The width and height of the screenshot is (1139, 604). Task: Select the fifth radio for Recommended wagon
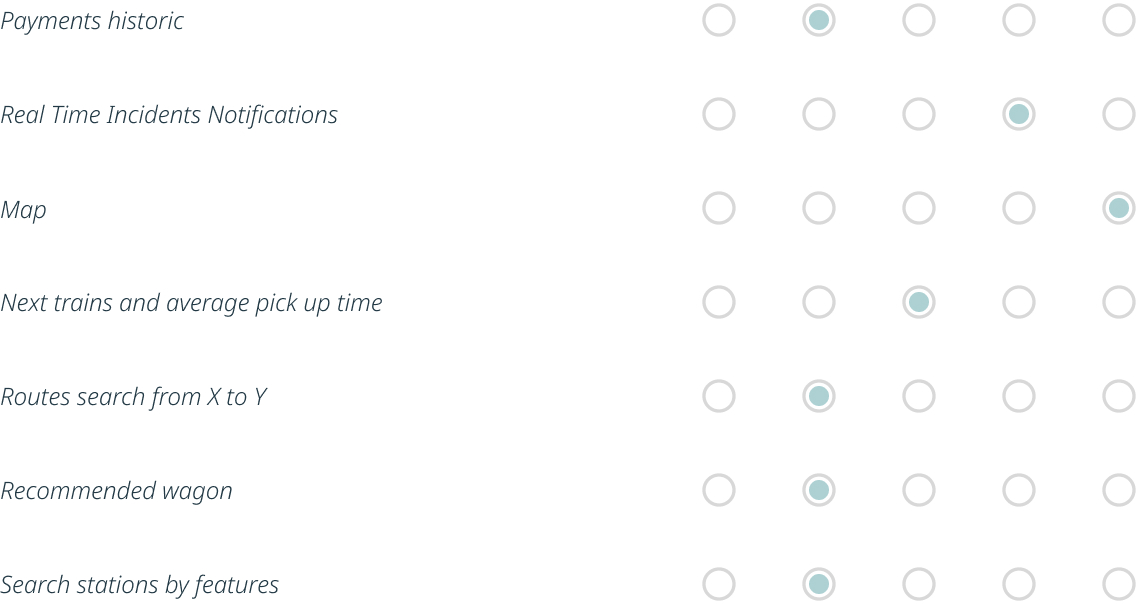point(1119,490)
